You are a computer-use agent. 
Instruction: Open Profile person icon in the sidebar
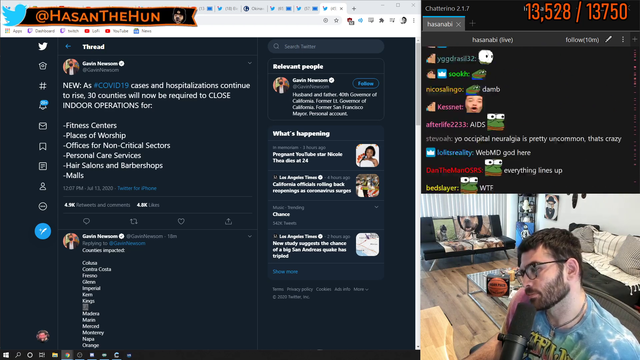pos(43,186)
